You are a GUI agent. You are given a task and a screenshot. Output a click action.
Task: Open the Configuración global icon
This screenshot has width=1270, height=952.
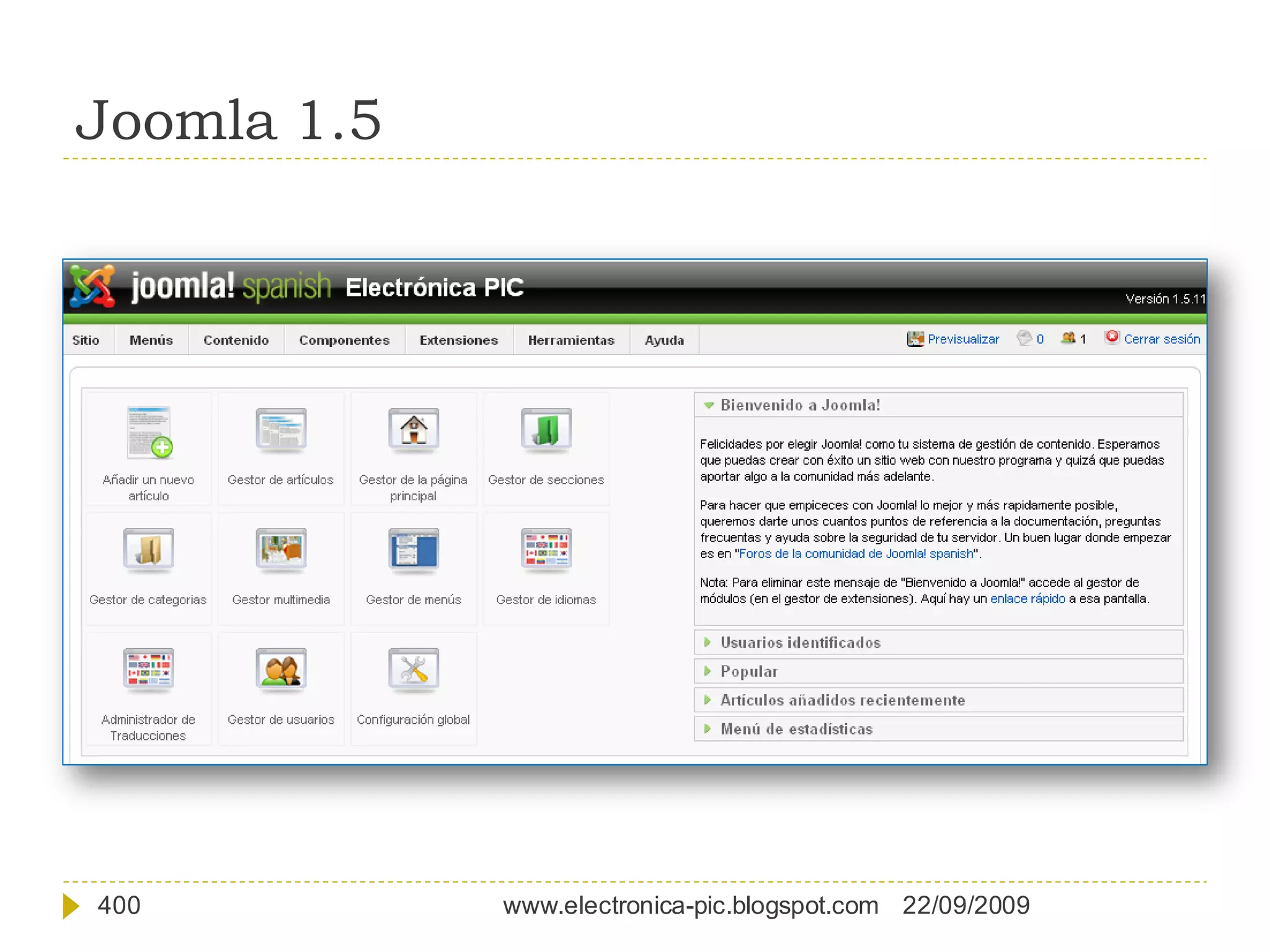pyautogui.click(x=414, y=669)
